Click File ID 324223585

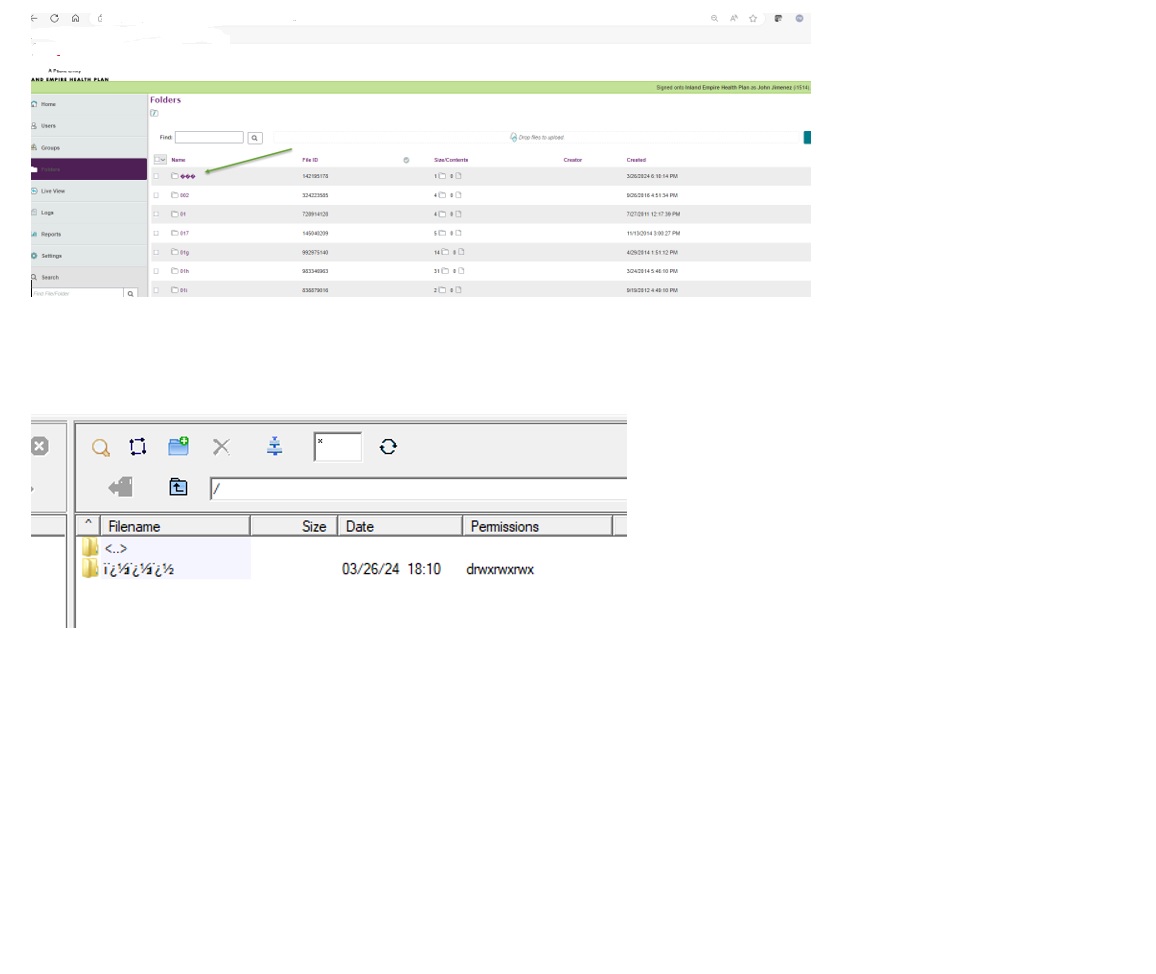coord(315,195)
